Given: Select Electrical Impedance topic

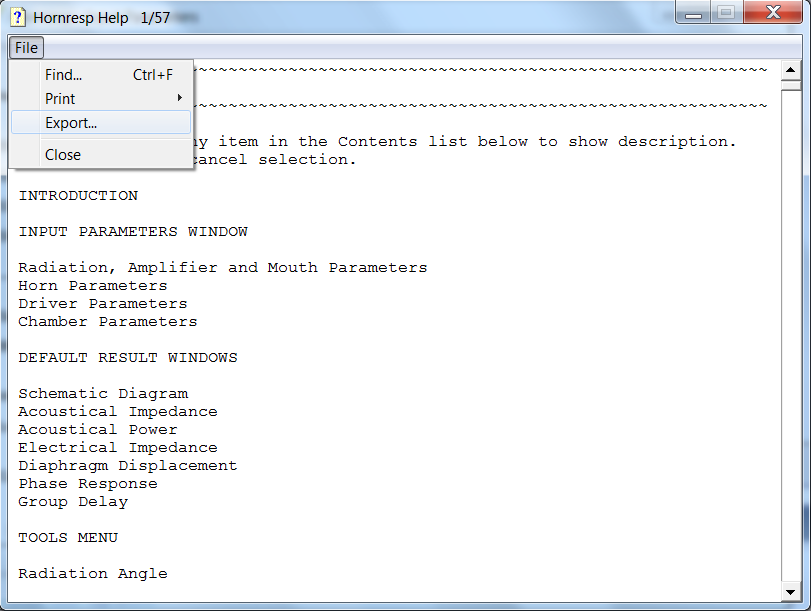Looking at the screenshot, I should [x=118, y=448].
